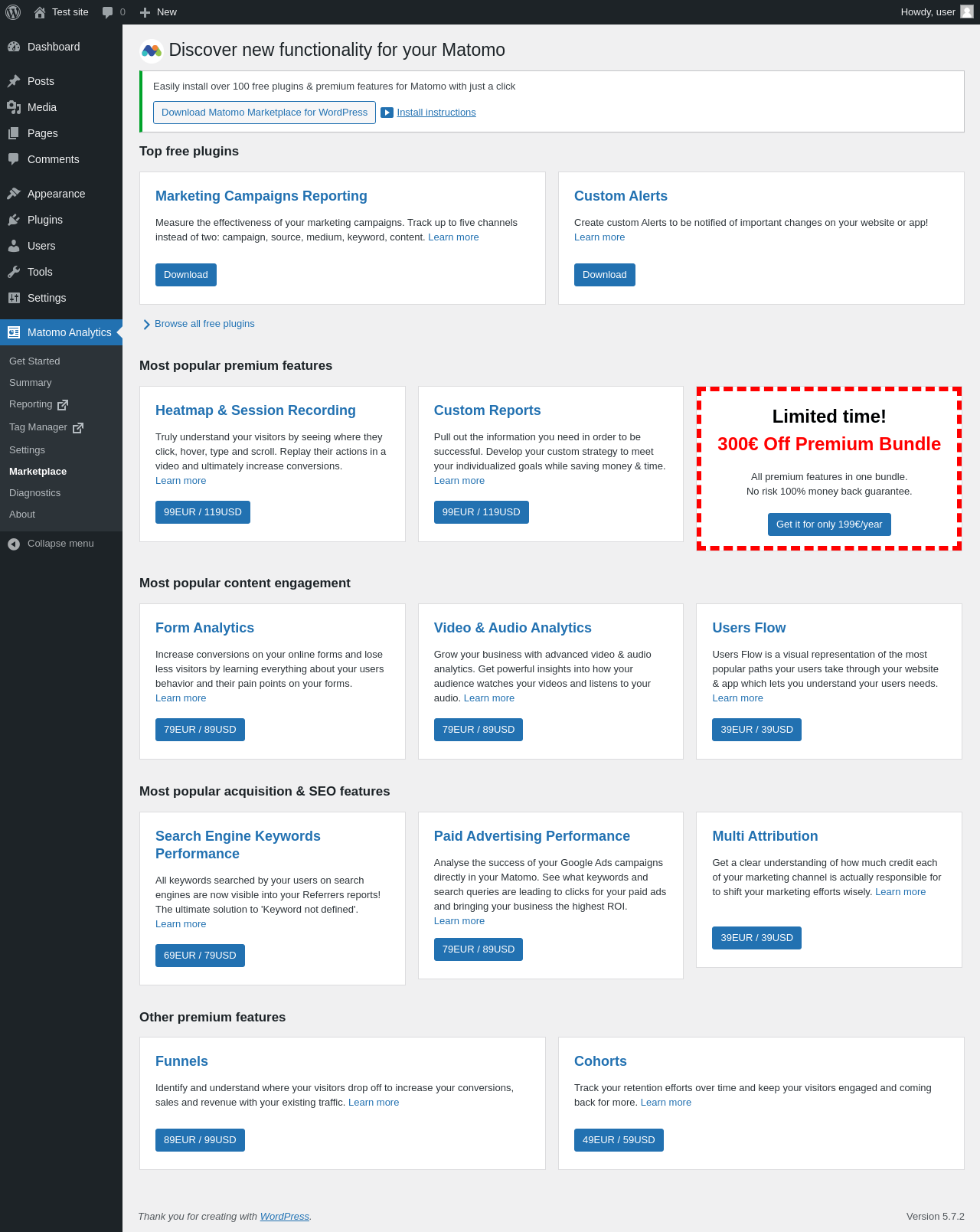Click the WordPress logo icon in admin bar
This screenshot has height=1232, width=980.
(13, 12)
